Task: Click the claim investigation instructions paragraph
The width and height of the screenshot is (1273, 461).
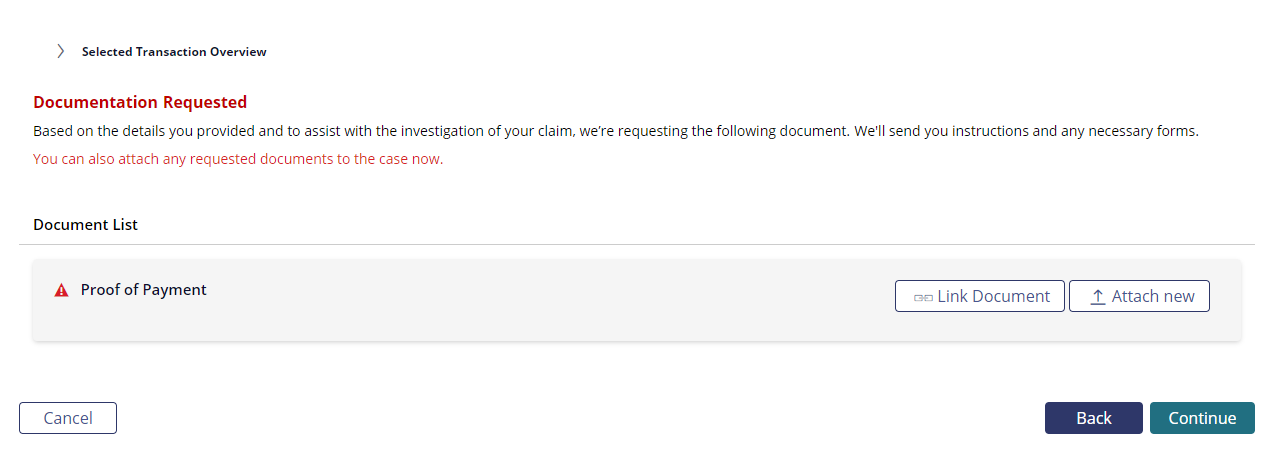Action: coord(615,131)
